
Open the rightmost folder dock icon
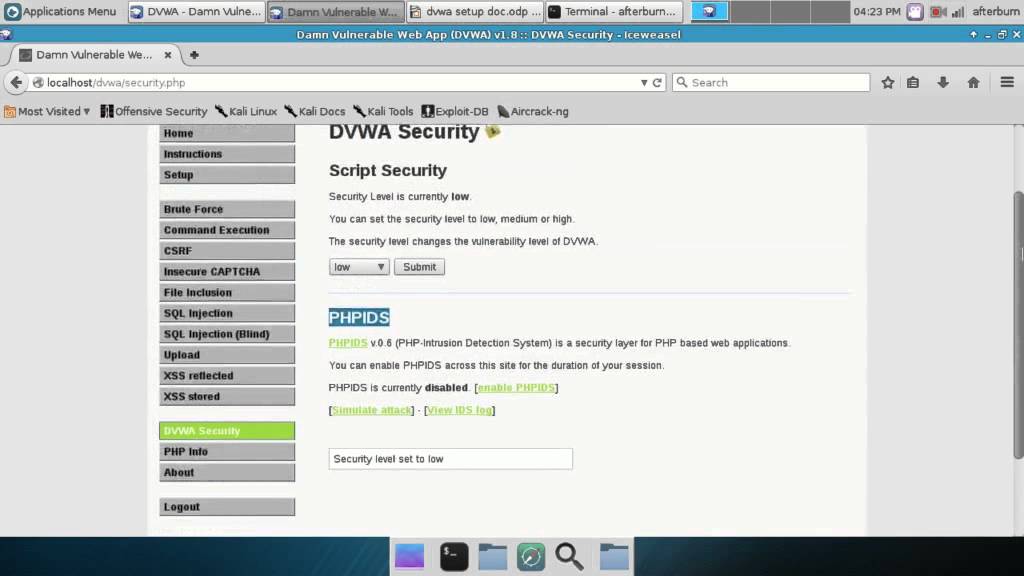[x=614, y=556]
